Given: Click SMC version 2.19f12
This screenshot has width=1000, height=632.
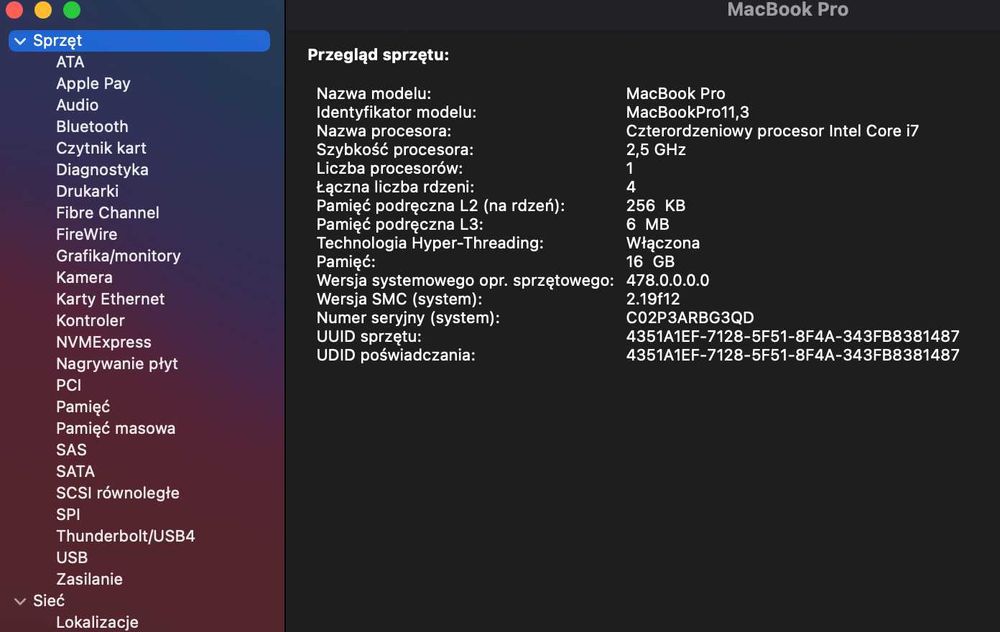Looking at the screenshot, I should [652, 299].
